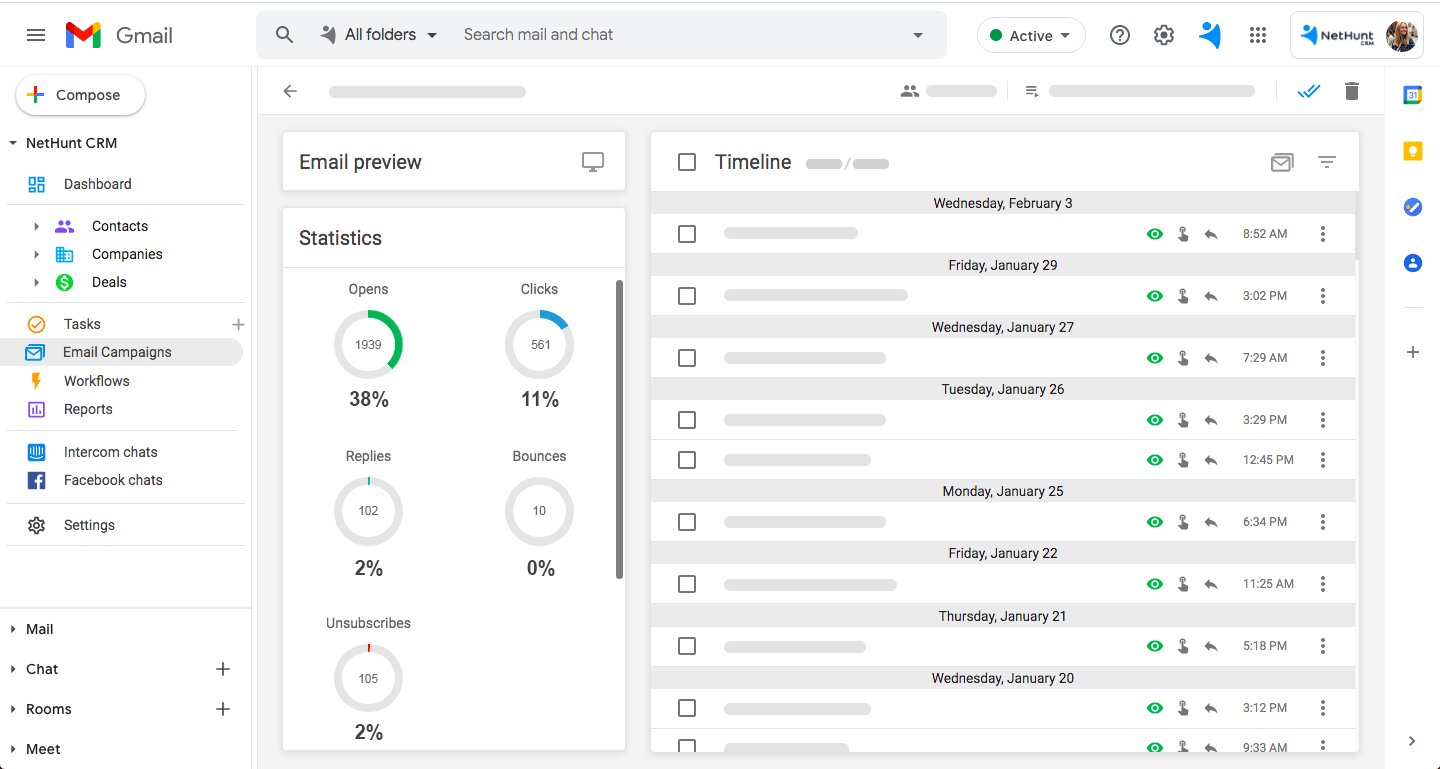Viewport: 1440px width, 769px height.
Task: Go to Reports in the sidebar
Action: 88,409
